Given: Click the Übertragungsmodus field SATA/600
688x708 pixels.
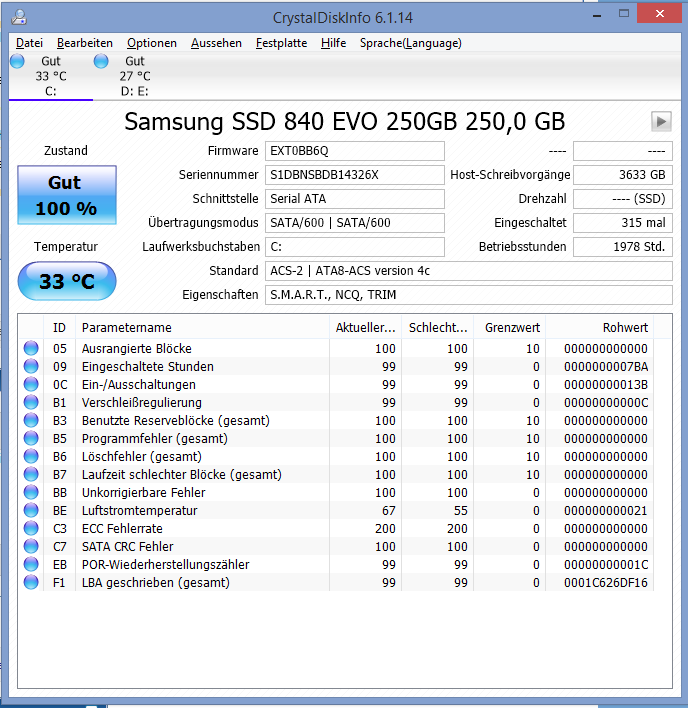Looking at the screenshot, I should point(355,223).
